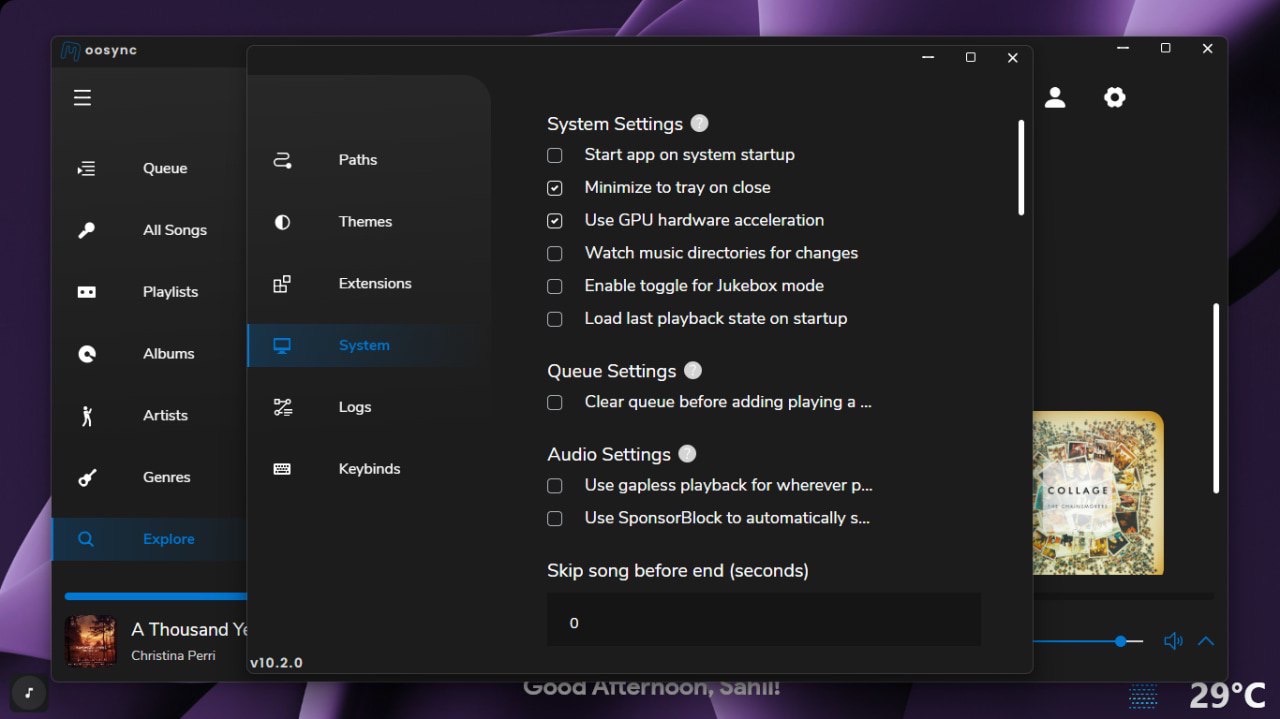Click the help icon next to Audio Settings

[687, 453]
